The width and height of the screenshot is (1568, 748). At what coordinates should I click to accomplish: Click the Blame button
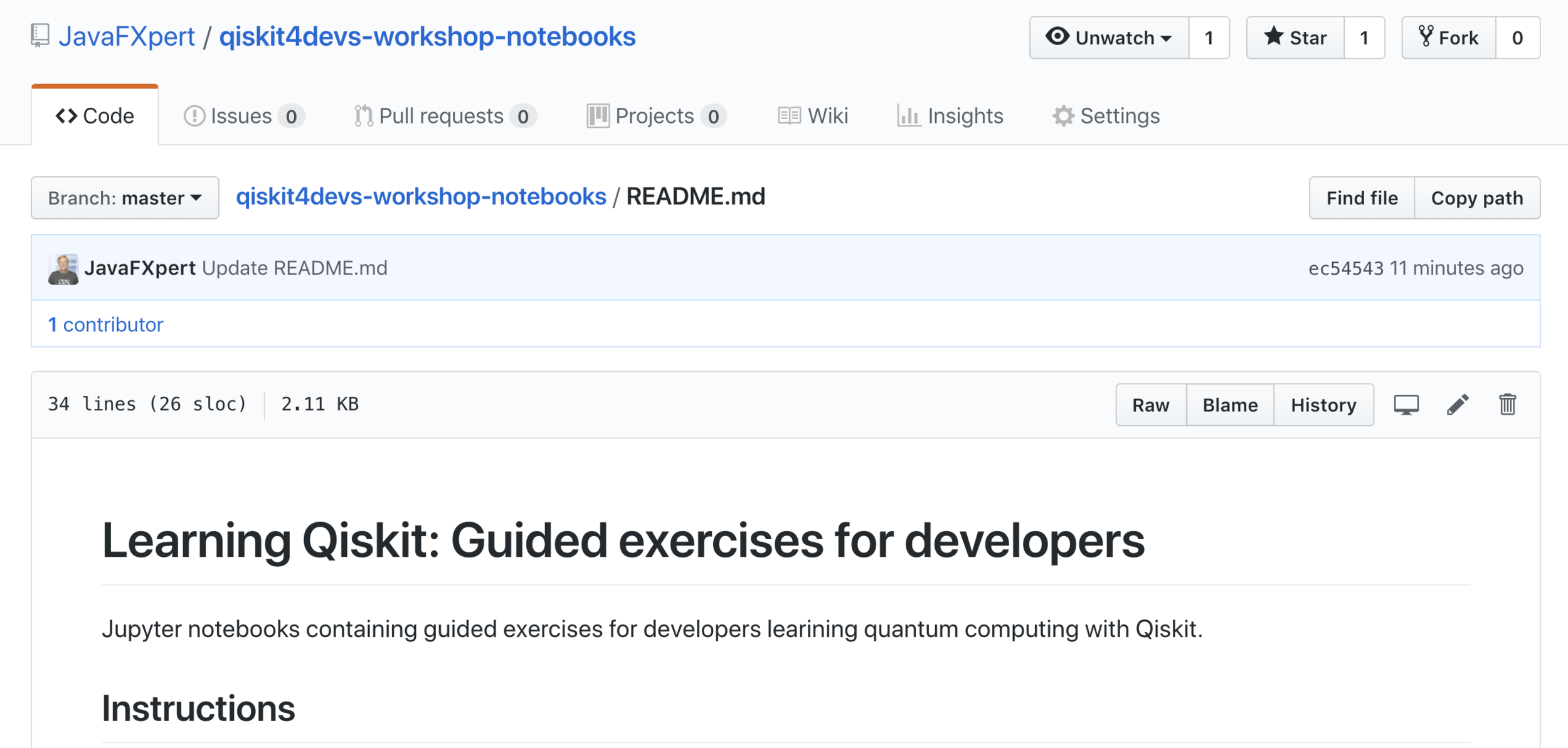click(1230, 405)
